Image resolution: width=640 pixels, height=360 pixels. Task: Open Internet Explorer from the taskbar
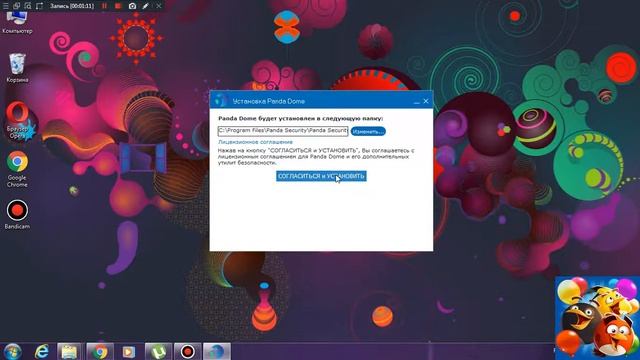(42, 351)
